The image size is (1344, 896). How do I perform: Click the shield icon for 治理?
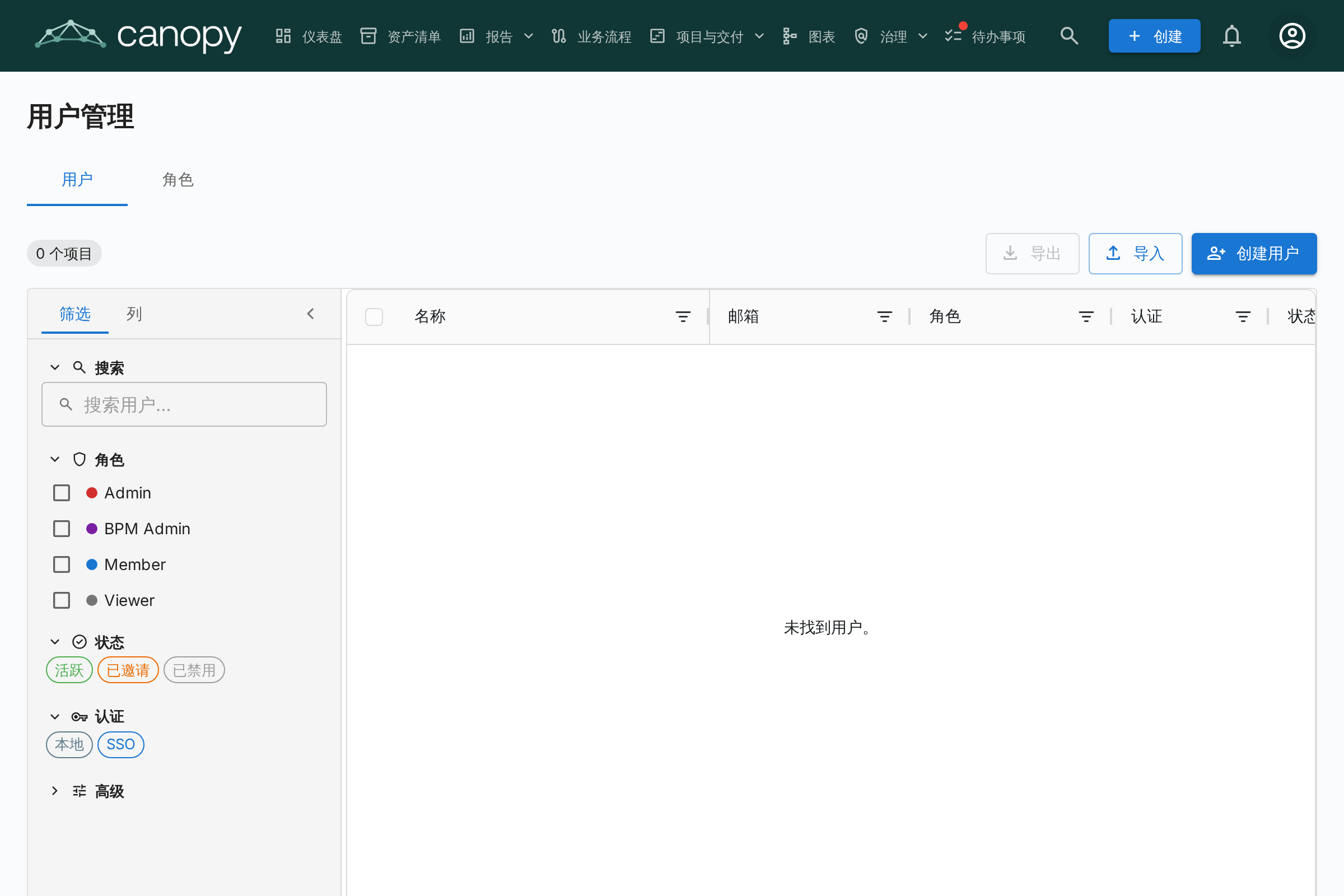point(861,36)
